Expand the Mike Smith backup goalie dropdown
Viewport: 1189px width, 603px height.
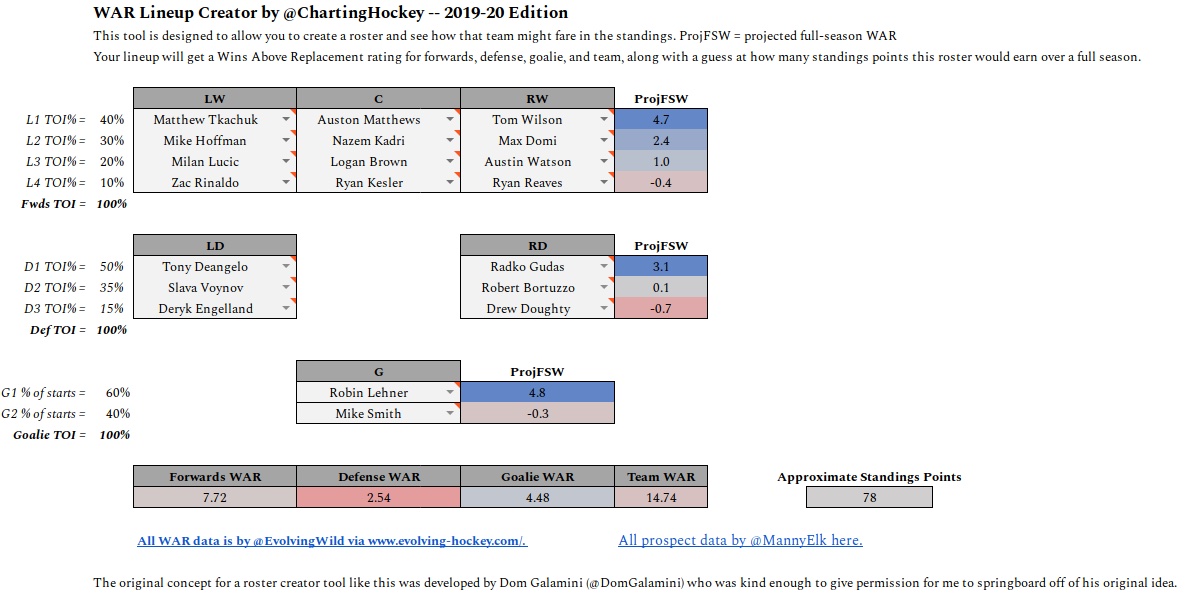[x=450, y=413]
